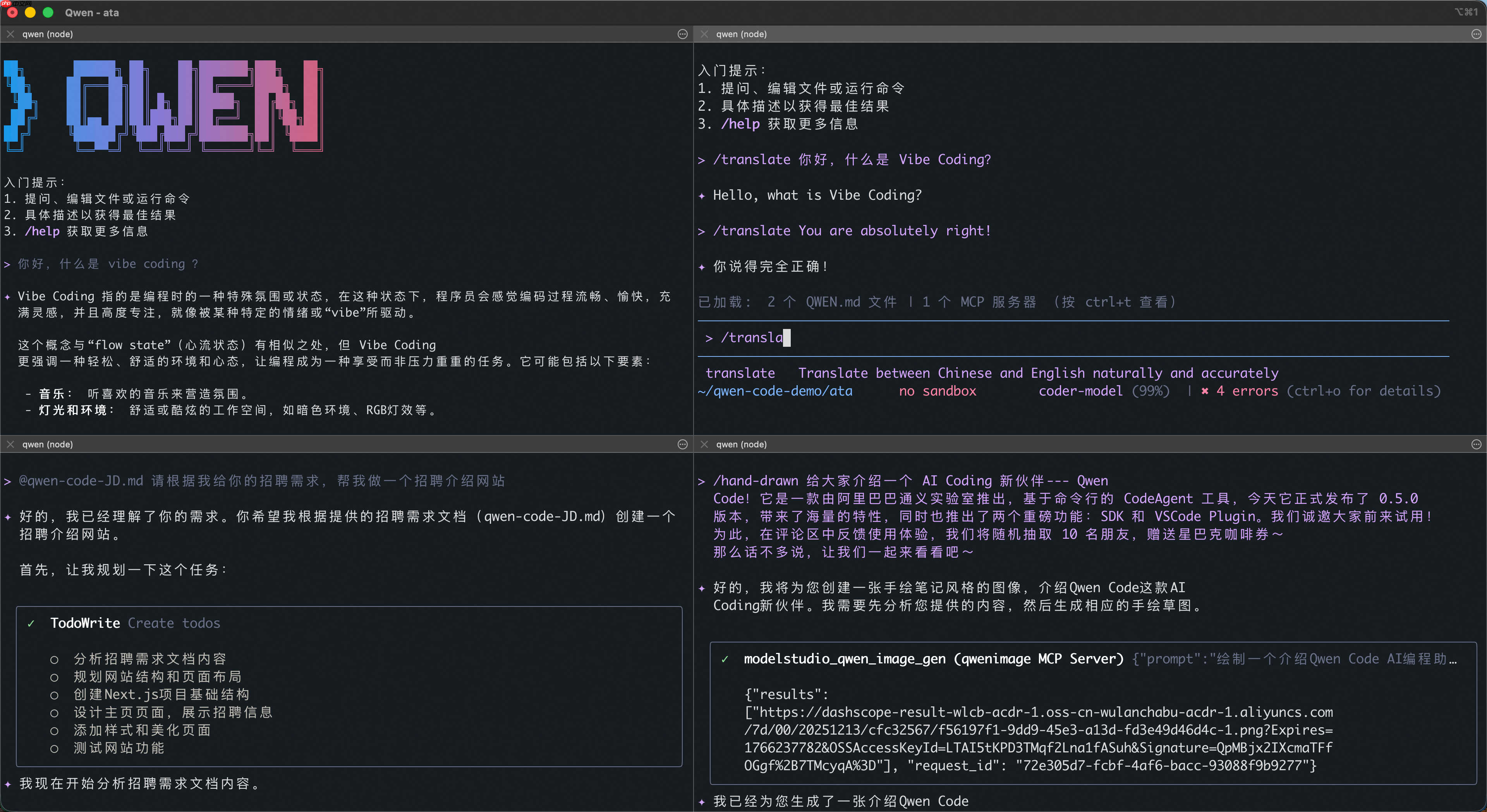Open the options menu of the bottom-left pane
Viewport: 1487px width, 812px height.
click(682, 444)
